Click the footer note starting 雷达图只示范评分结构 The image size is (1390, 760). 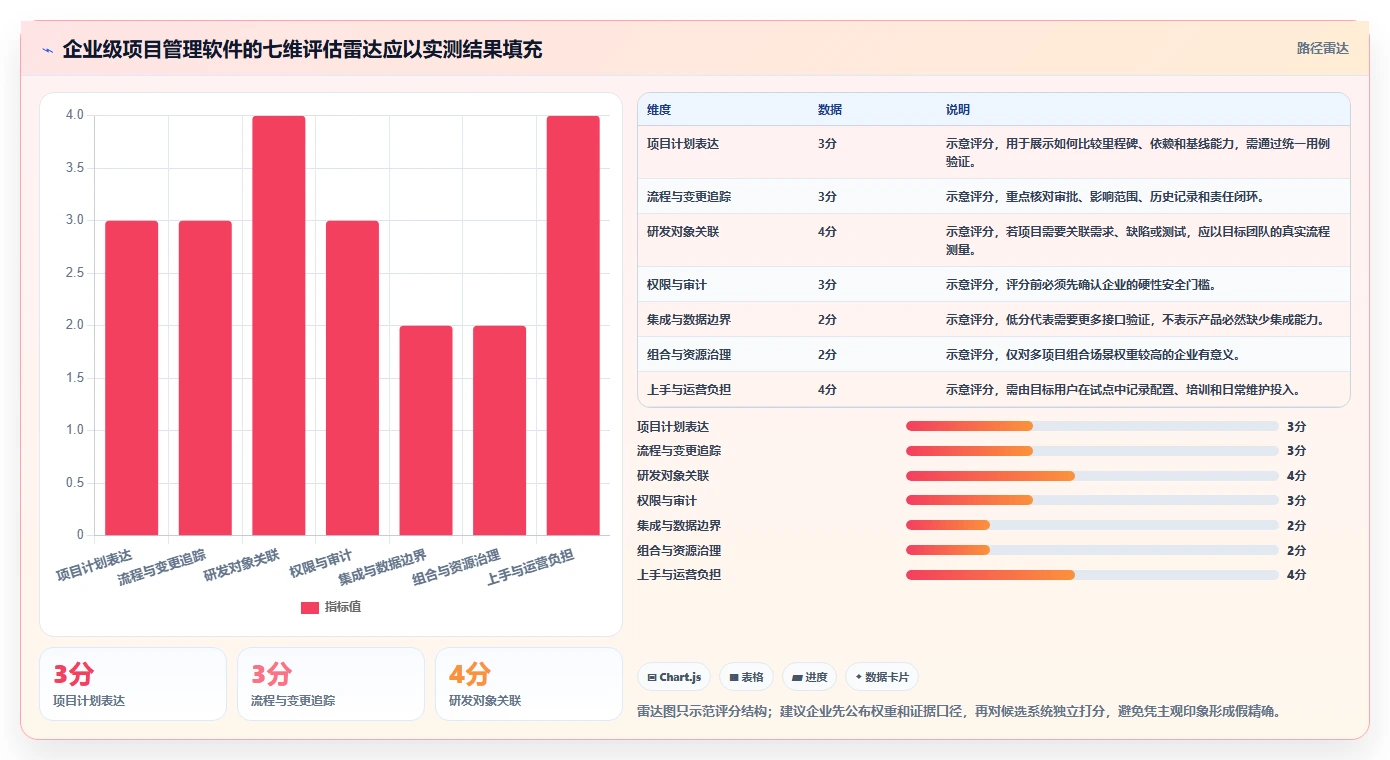click(x=959, y=712)
